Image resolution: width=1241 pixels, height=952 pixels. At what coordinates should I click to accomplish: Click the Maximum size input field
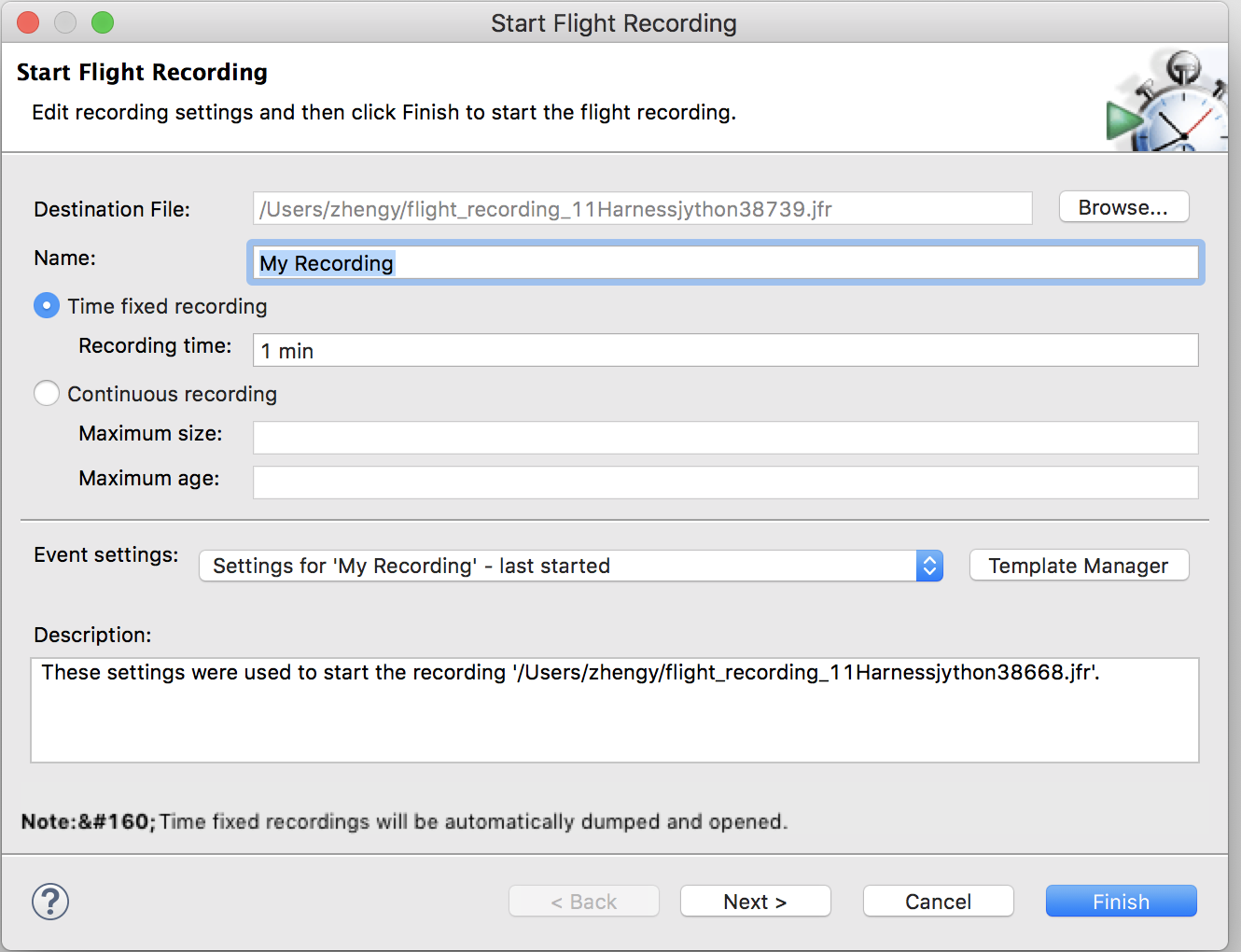click(725, 437)
